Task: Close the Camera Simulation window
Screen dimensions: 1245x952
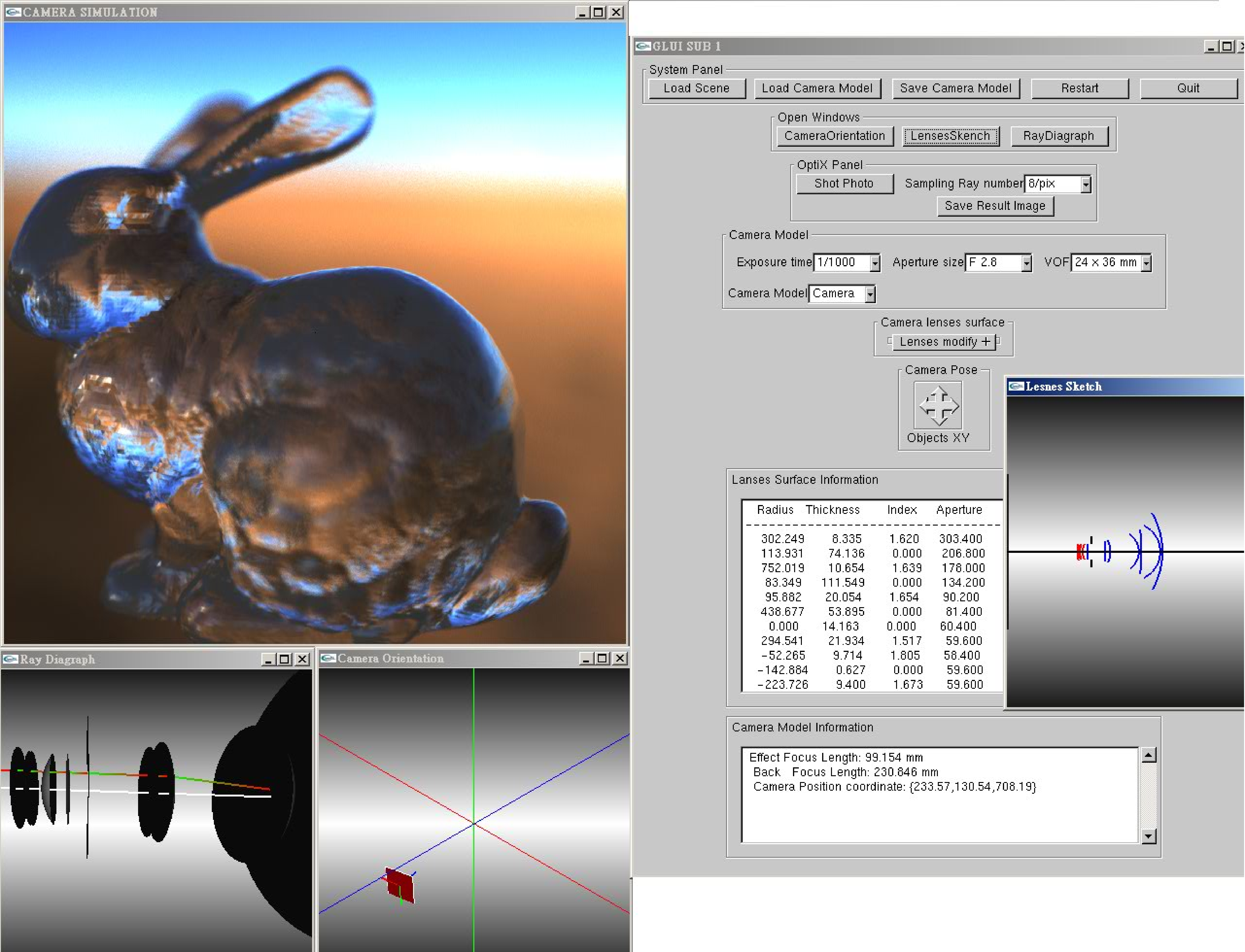Action: coord(616,12)
